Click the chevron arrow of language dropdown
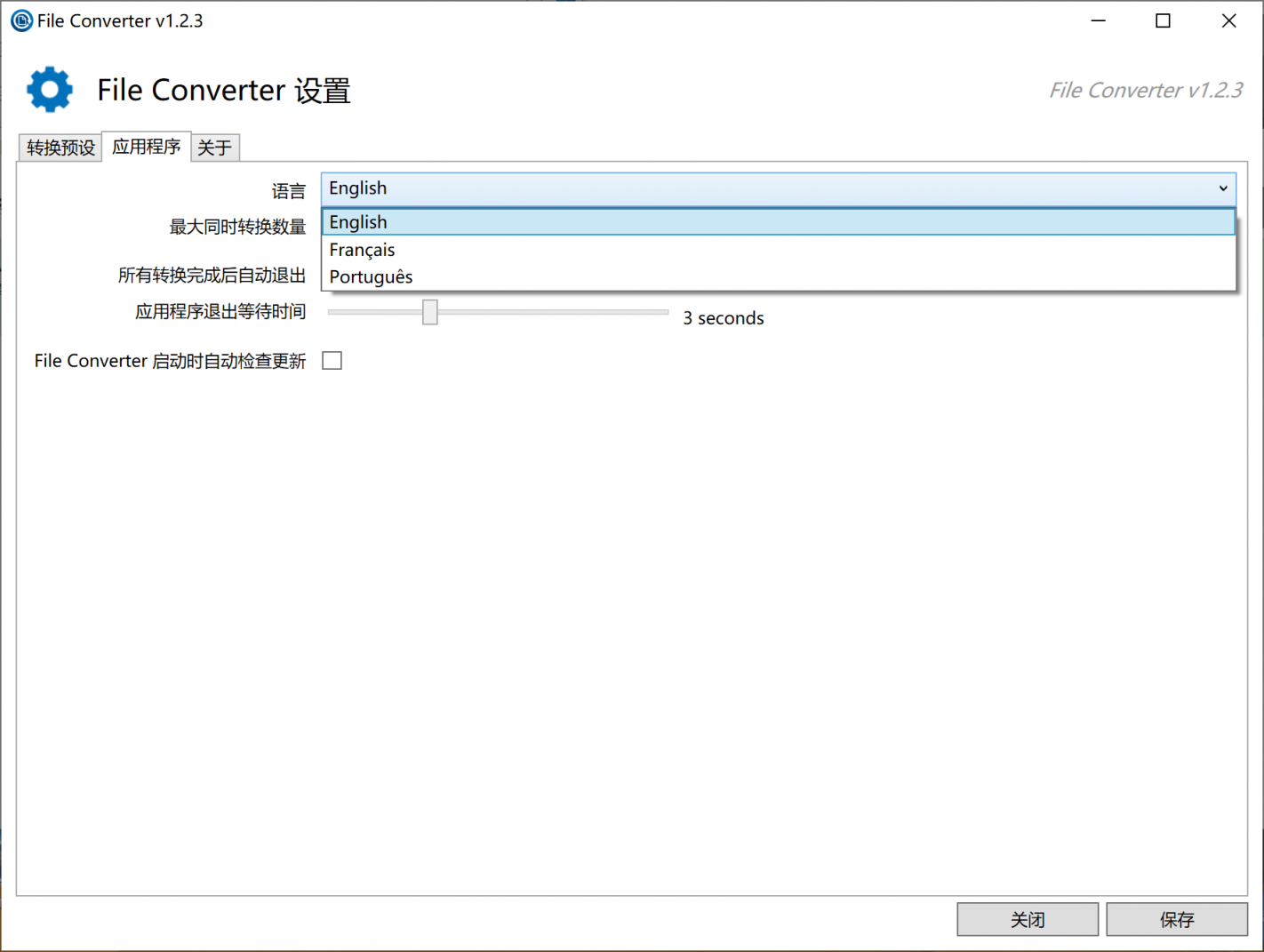This screenshot has width=1264, height=952. 1223,188
